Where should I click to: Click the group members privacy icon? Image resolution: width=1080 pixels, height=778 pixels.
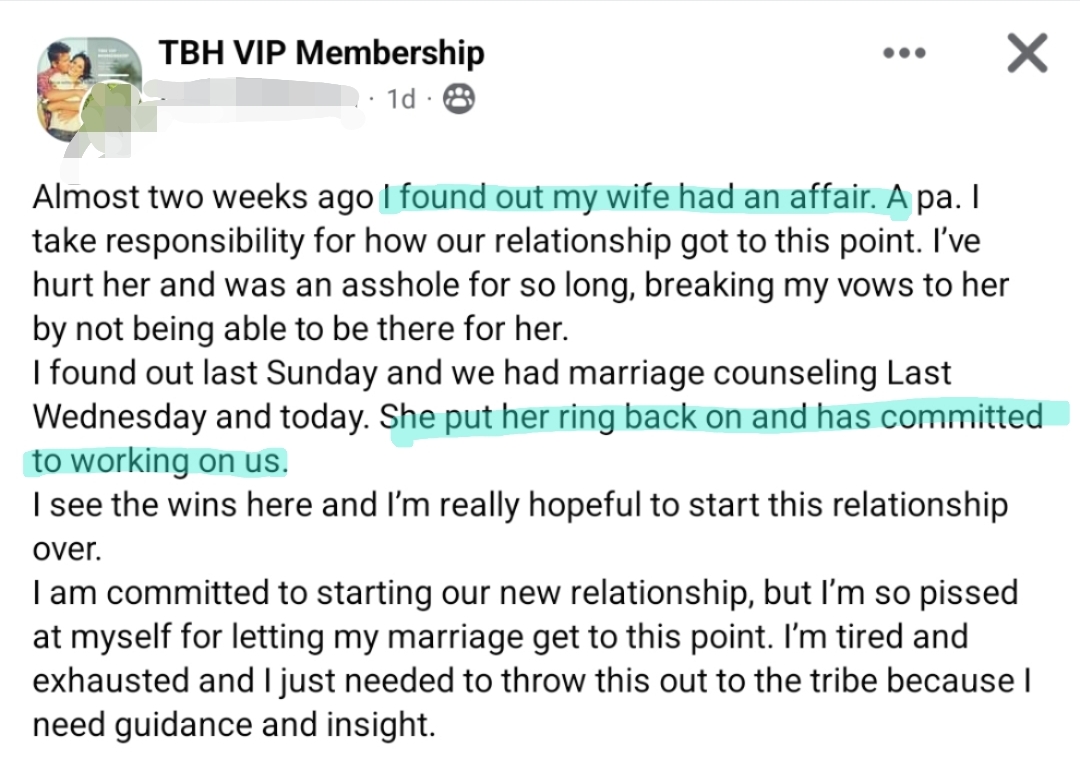(x=458, y=98)
